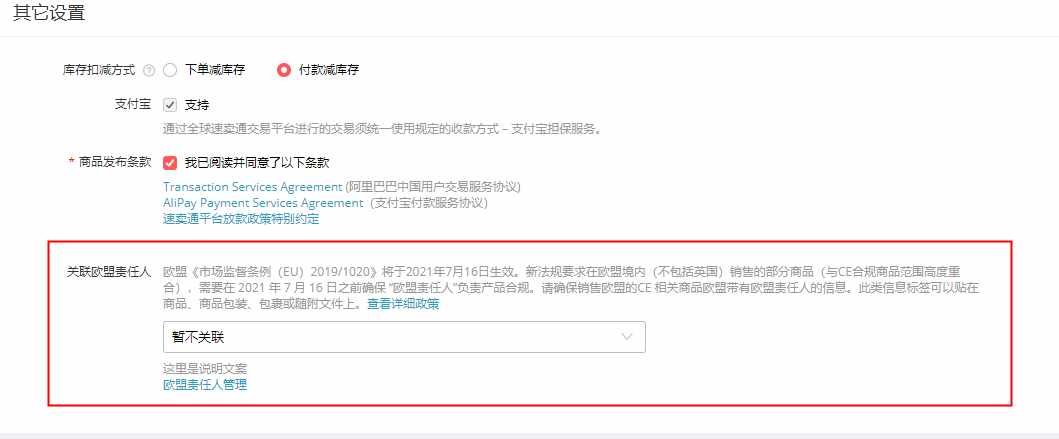The width and height of the screenshot is (1059, 439).
Task: Click the 其它设置 section heading
Action: (49, 13)
